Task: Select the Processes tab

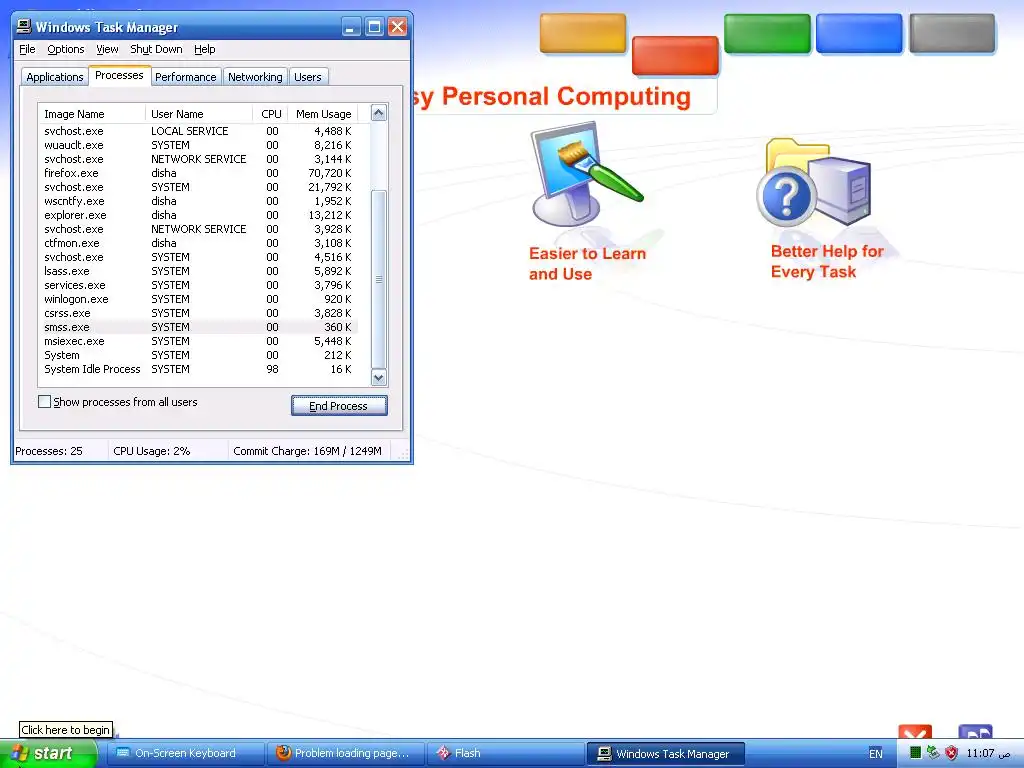Action: coord(119,76)
